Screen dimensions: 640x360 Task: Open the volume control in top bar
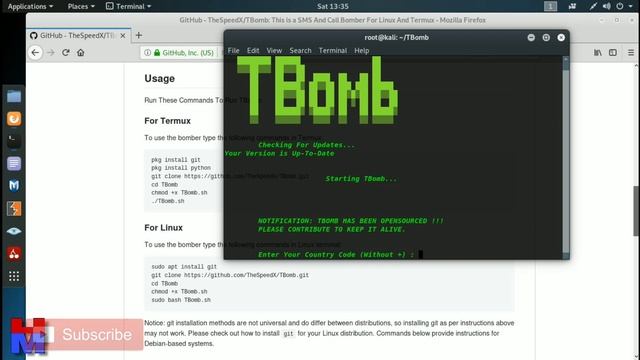point(607,6)
